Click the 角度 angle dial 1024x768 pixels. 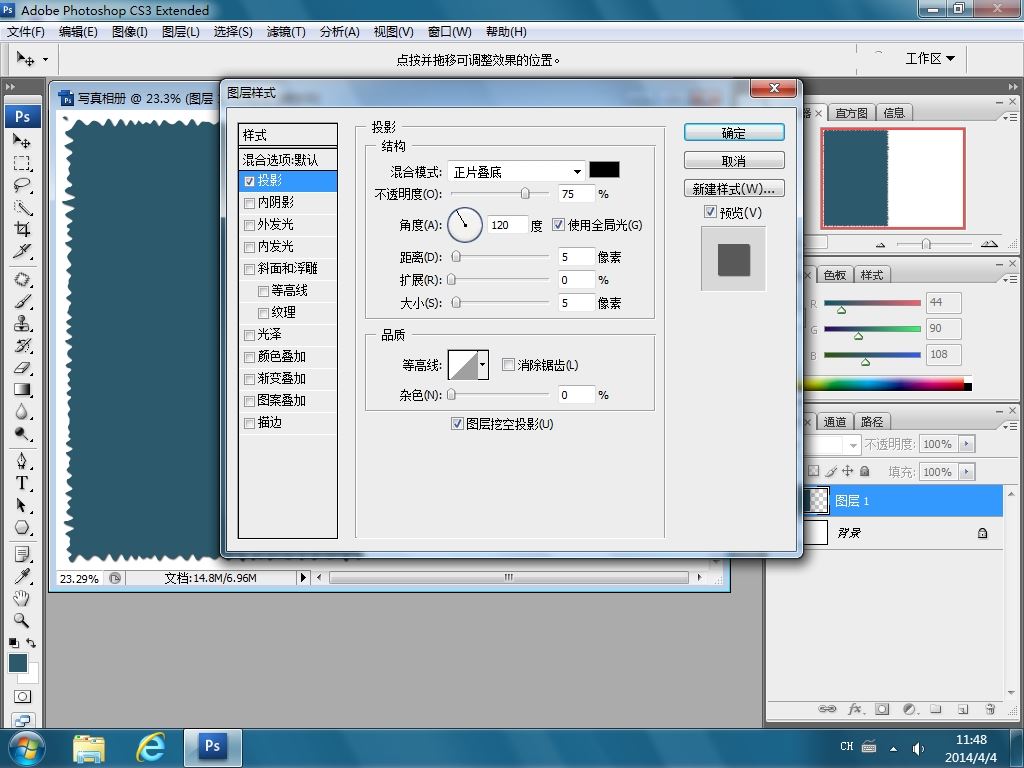click(x=465, y=225)
